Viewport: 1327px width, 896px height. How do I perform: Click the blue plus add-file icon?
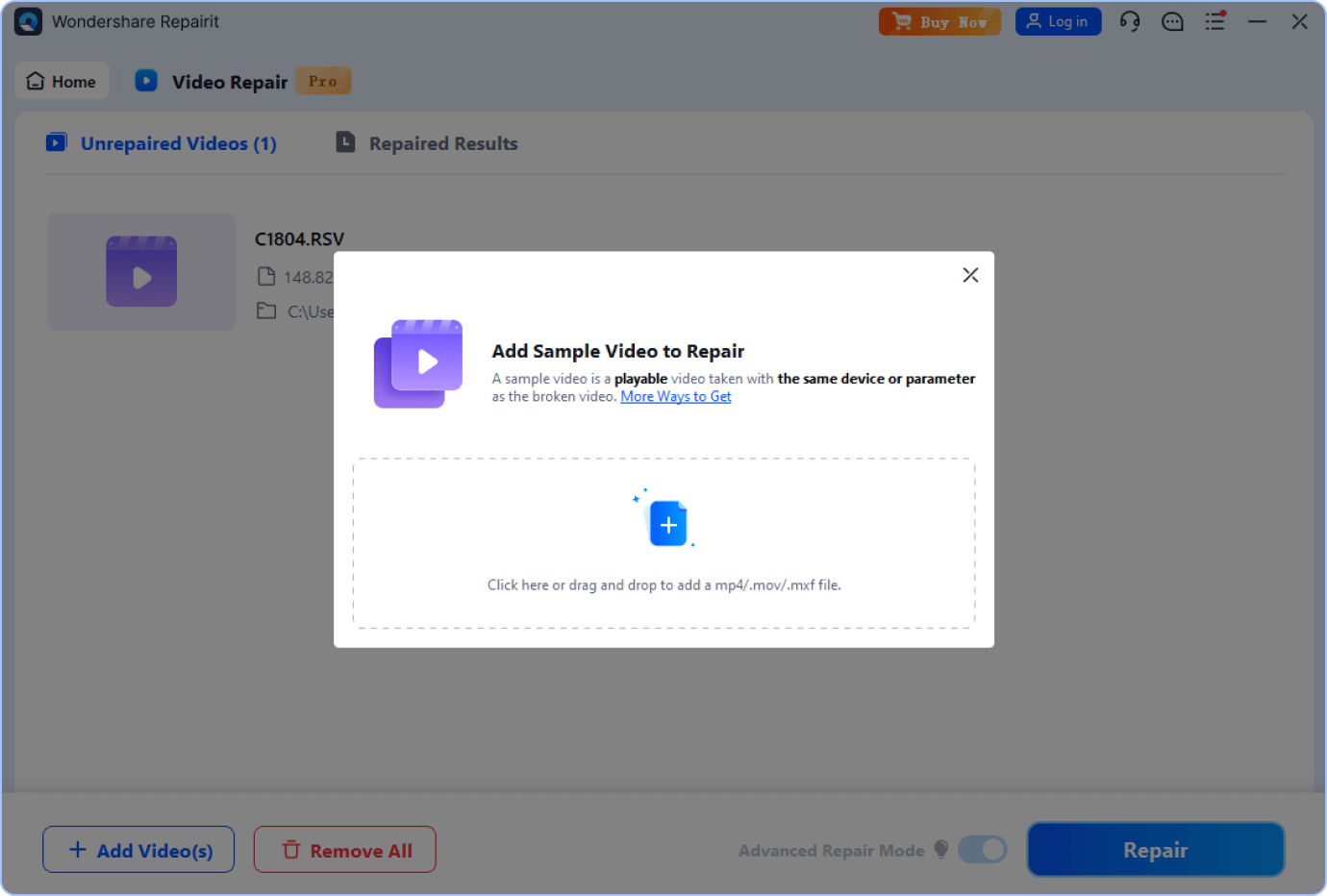(667, 524)
